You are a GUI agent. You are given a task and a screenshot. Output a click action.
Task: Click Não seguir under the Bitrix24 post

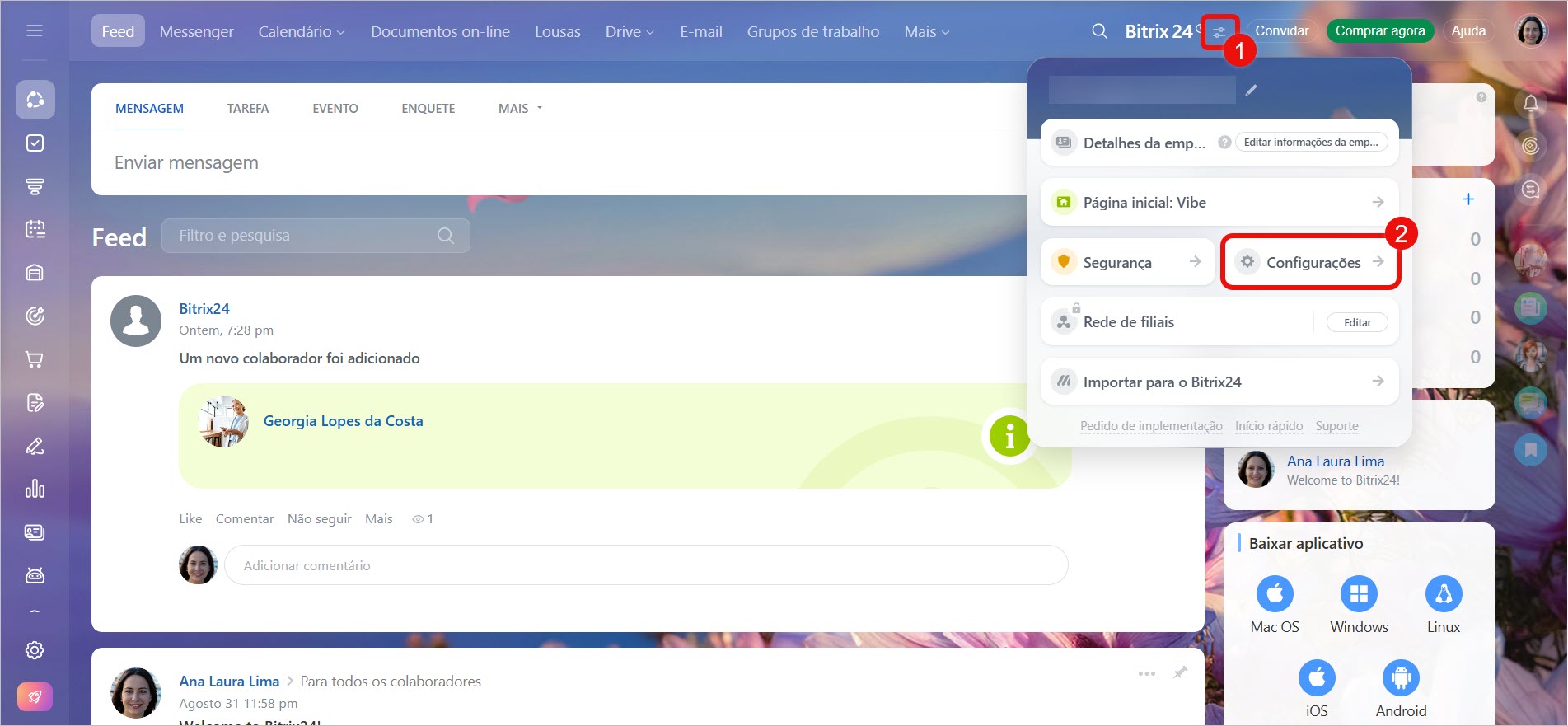click(x=320, y=518)
